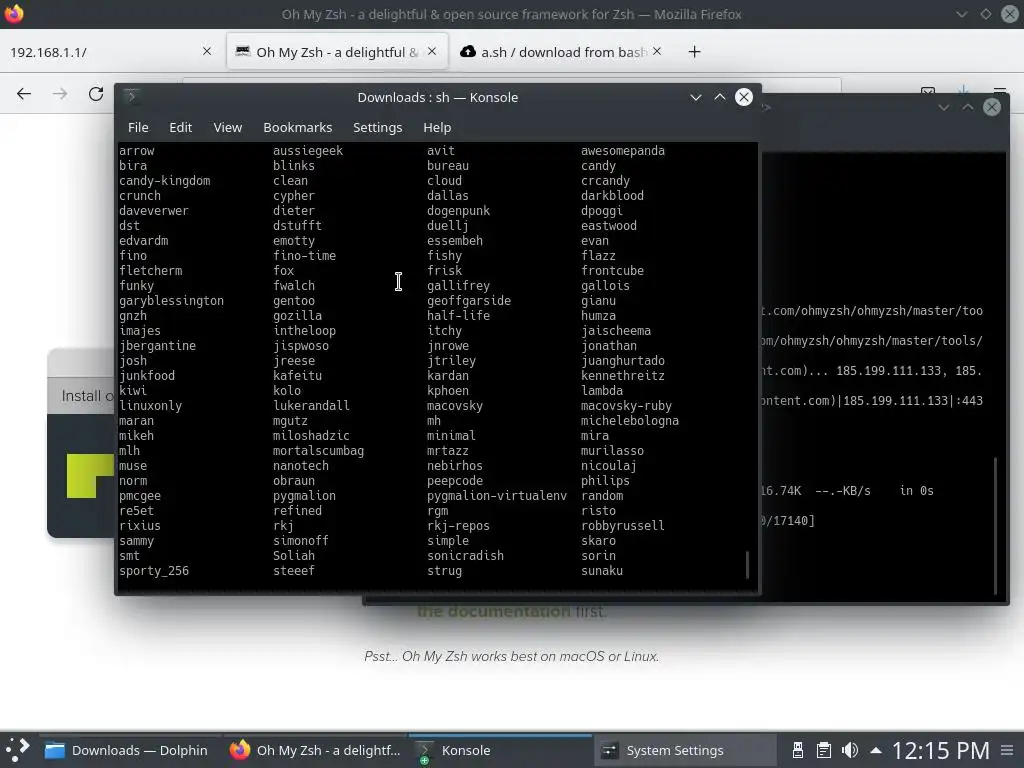Switch to Downloads Dolphin in taskbar

(x=126, y=750)
